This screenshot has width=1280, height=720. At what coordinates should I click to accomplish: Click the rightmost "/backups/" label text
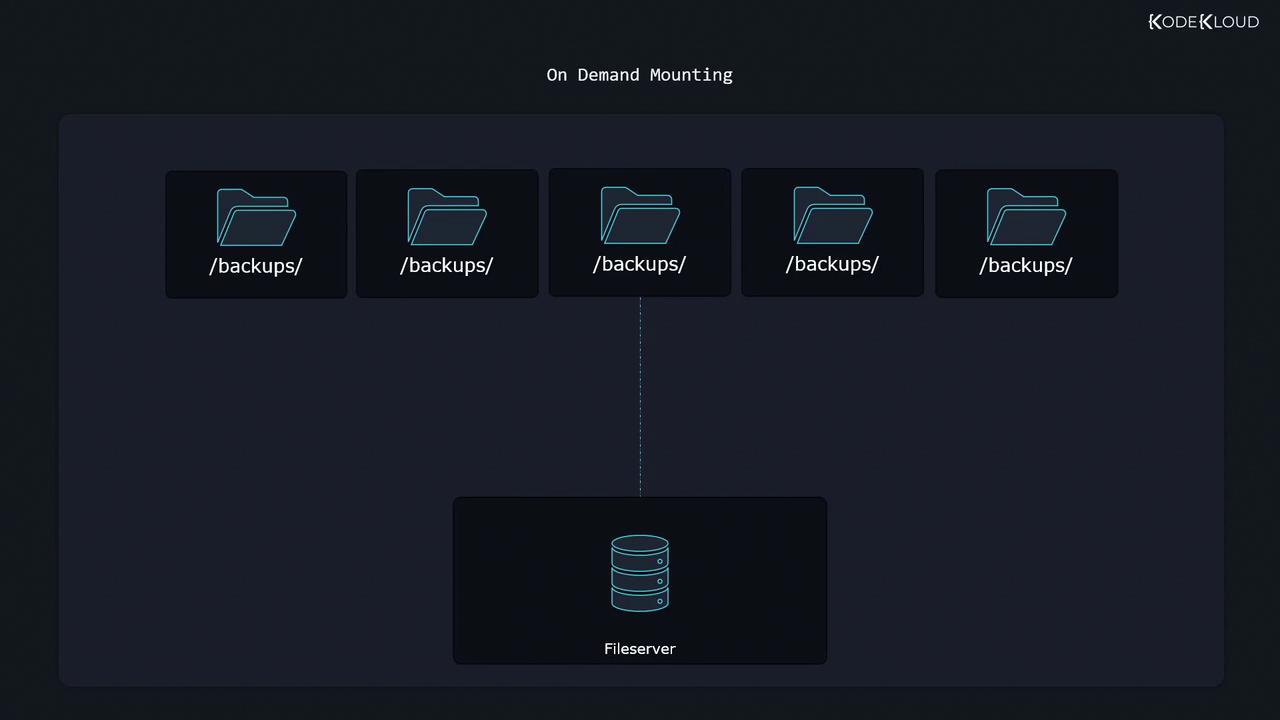[1026, 265]
